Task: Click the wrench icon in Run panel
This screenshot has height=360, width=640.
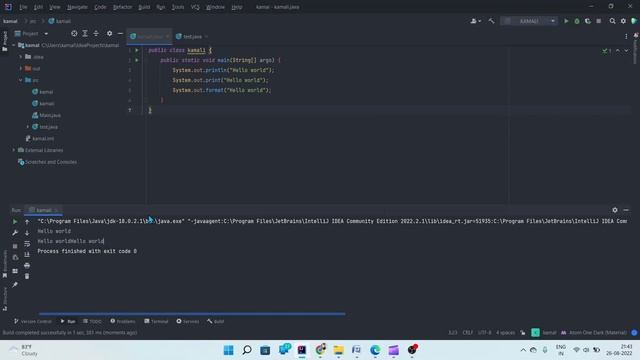Action: click(x=15, y=232)
